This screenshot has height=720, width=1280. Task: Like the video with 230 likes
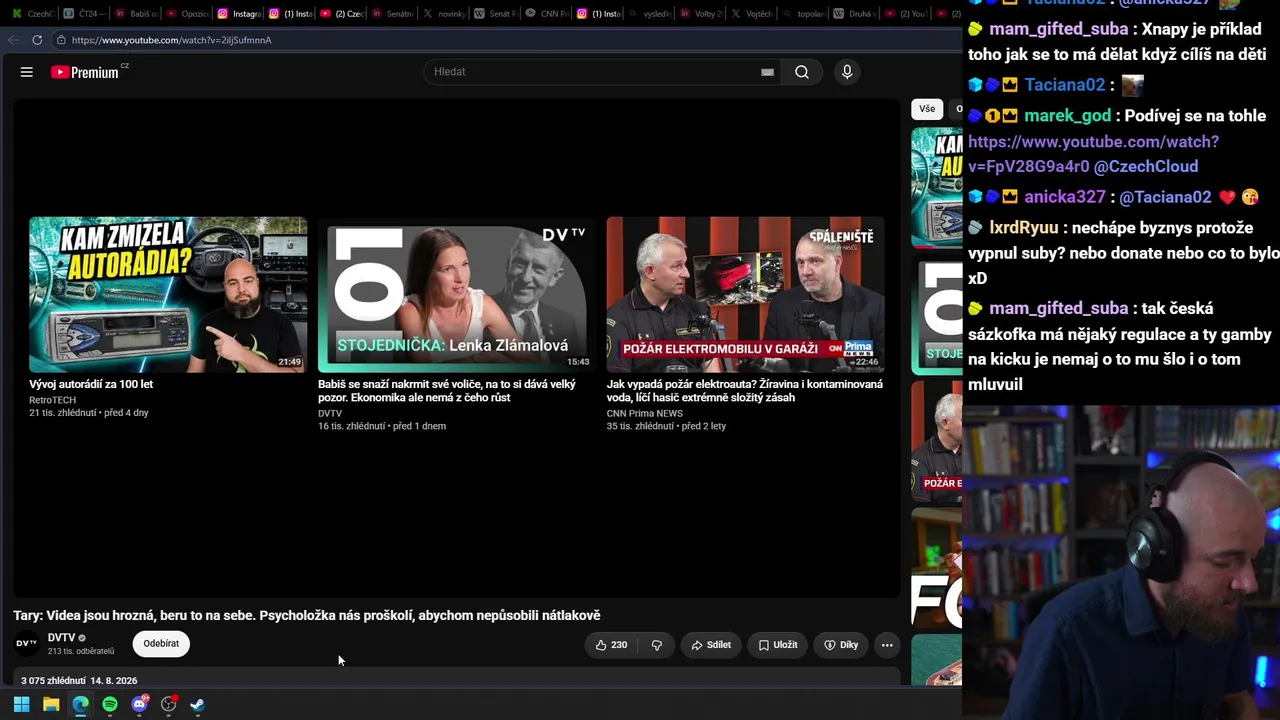(611, 645)
